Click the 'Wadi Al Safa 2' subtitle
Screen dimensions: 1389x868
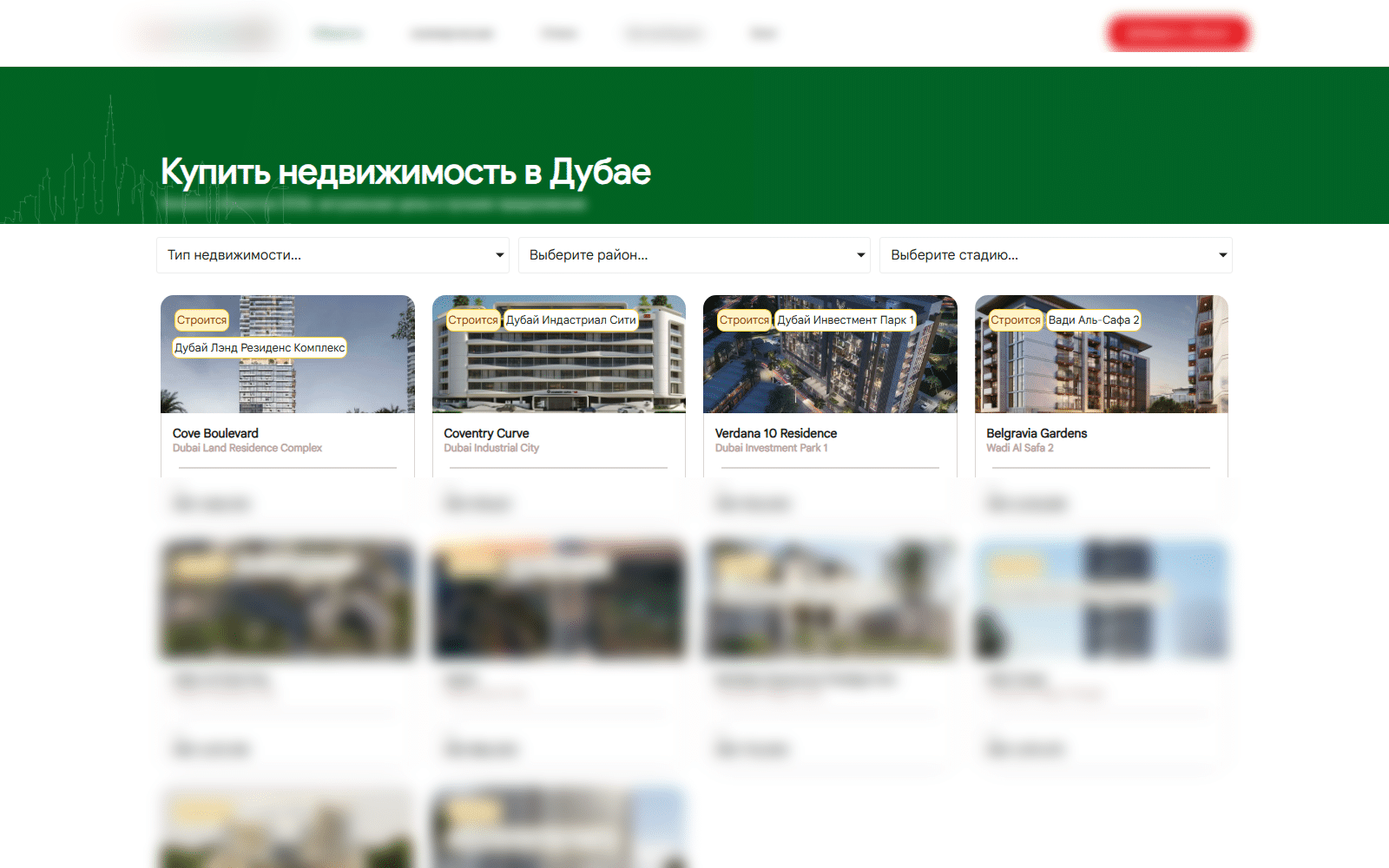tap(1020, 448)
